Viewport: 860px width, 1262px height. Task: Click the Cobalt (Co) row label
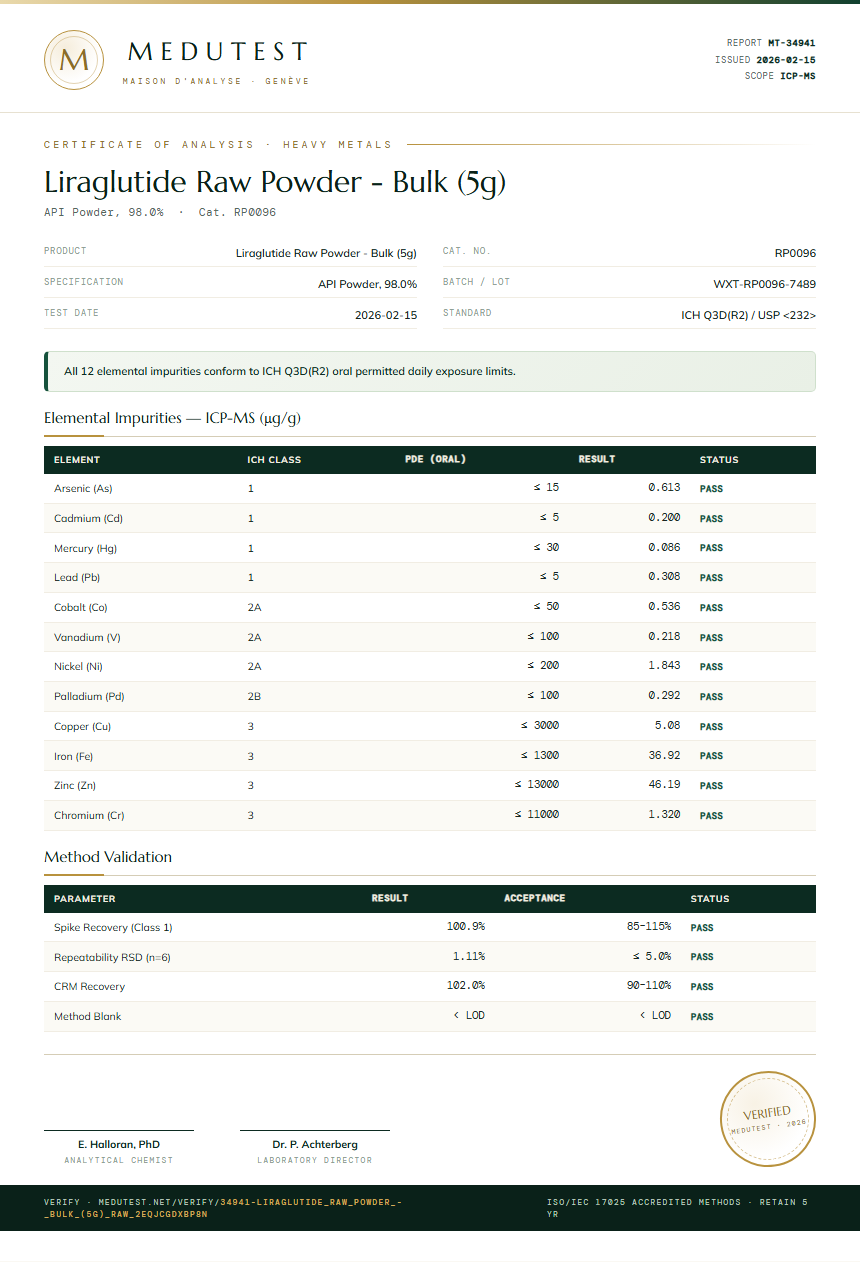80,608
